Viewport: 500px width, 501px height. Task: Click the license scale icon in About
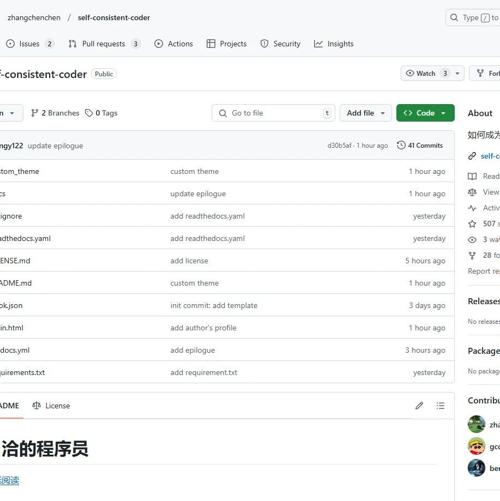click(472, 192)
